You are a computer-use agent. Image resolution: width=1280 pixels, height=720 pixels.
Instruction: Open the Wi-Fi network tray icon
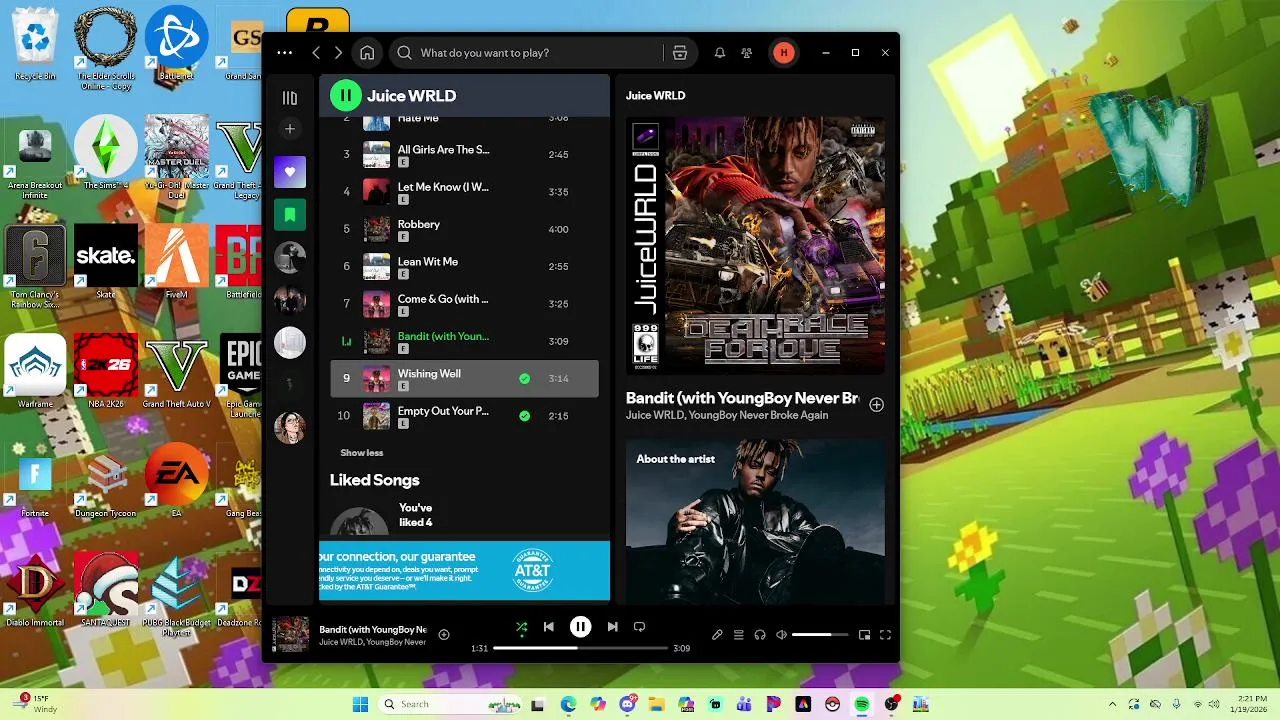pos(1198,705)
